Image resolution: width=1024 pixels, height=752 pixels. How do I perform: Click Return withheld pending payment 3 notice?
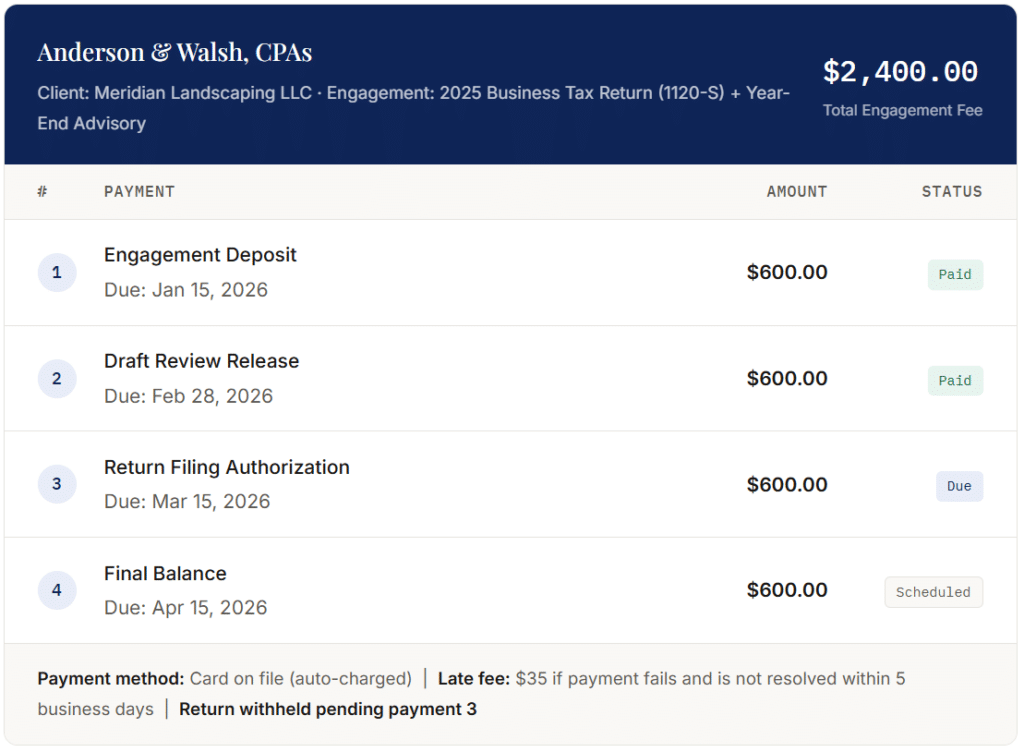pos(328,709)
